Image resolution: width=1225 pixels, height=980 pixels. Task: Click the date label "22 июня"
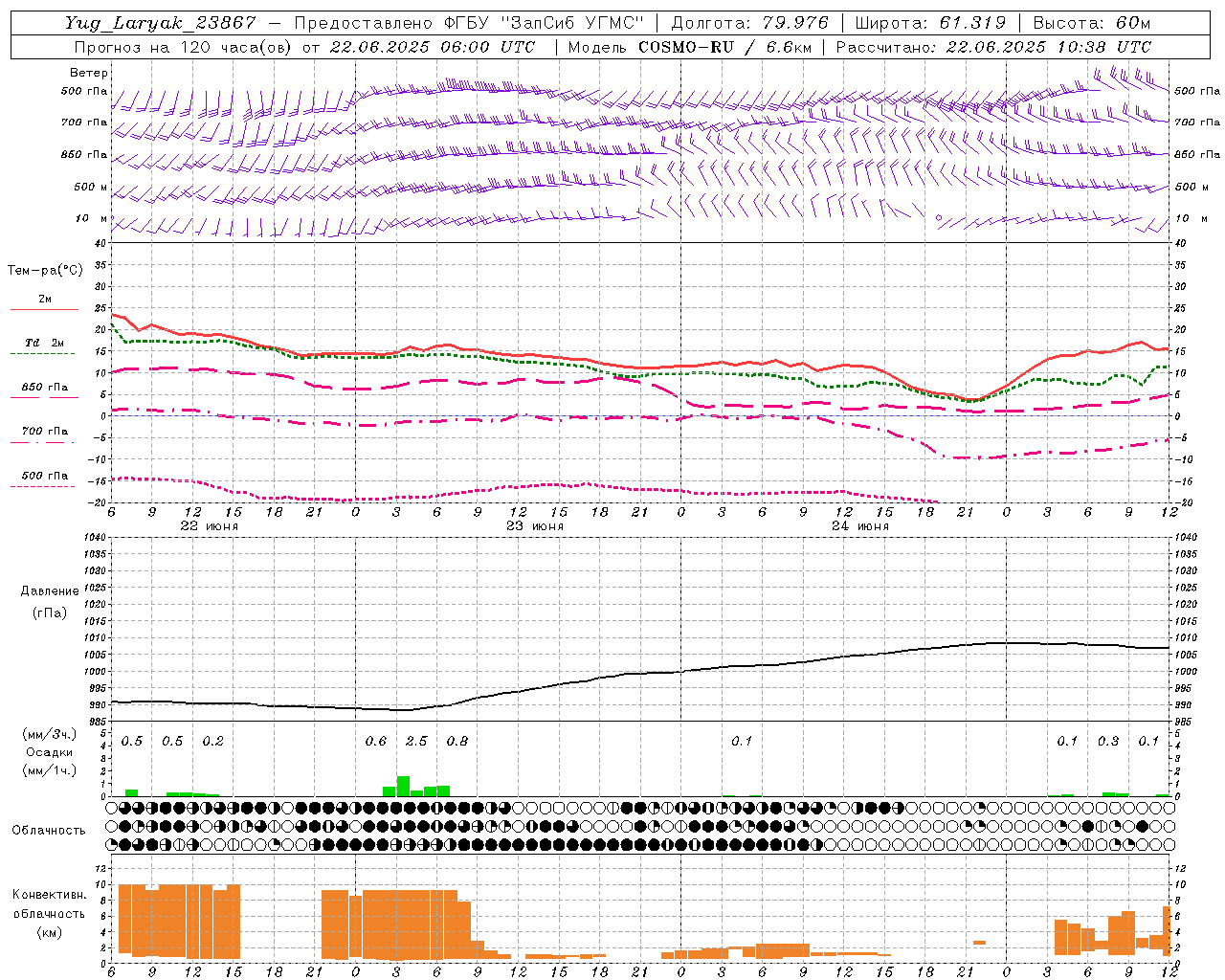click(x=210, y=526)
